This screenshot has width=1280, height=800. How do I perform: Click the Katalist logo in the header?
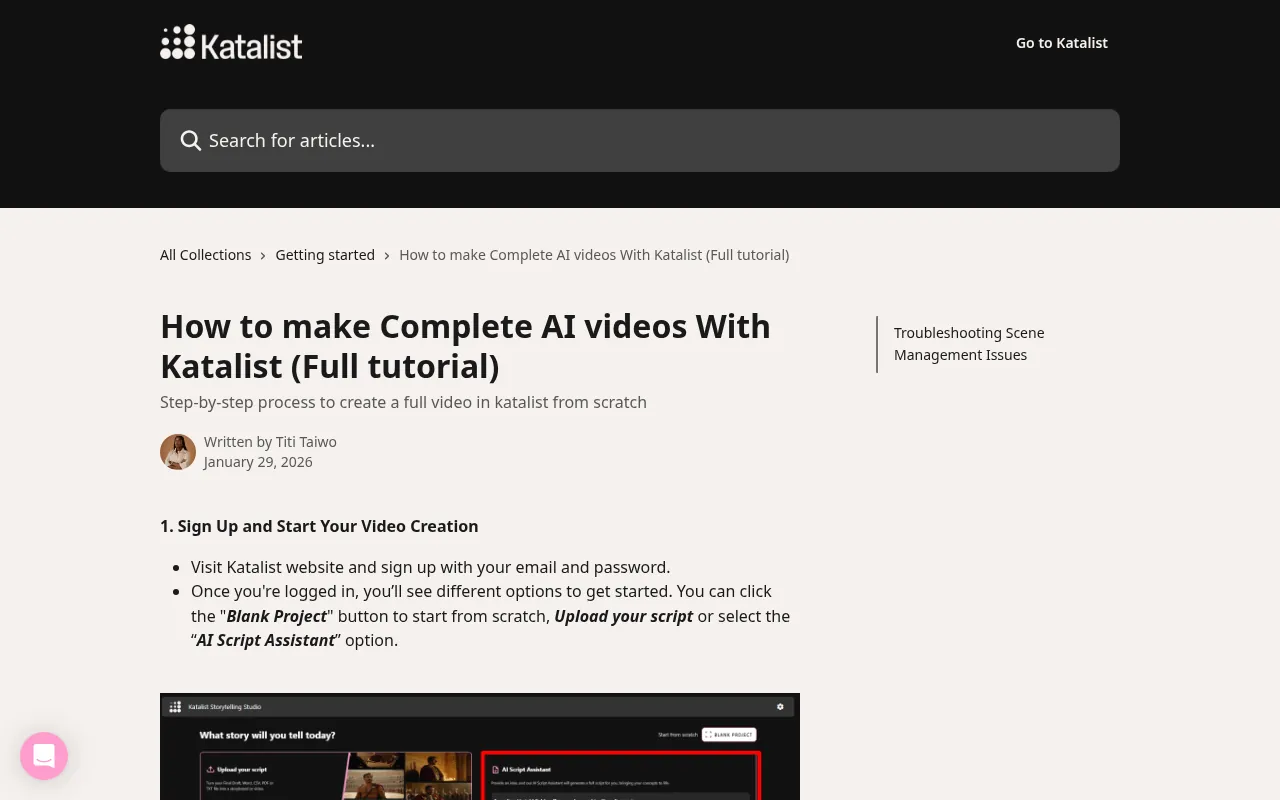click(231, 43)
